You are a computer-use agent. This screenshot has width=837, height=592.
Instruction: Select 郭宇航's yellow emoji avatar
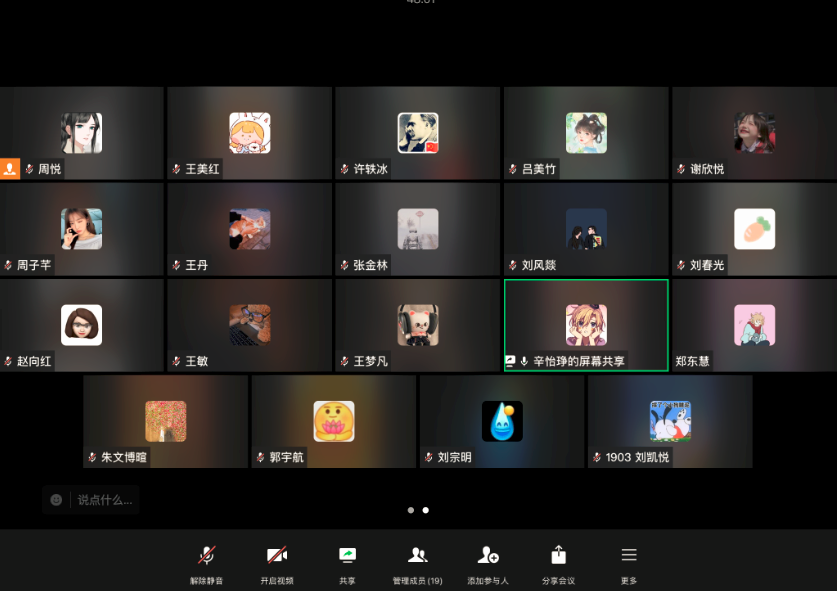coord(334,421)
